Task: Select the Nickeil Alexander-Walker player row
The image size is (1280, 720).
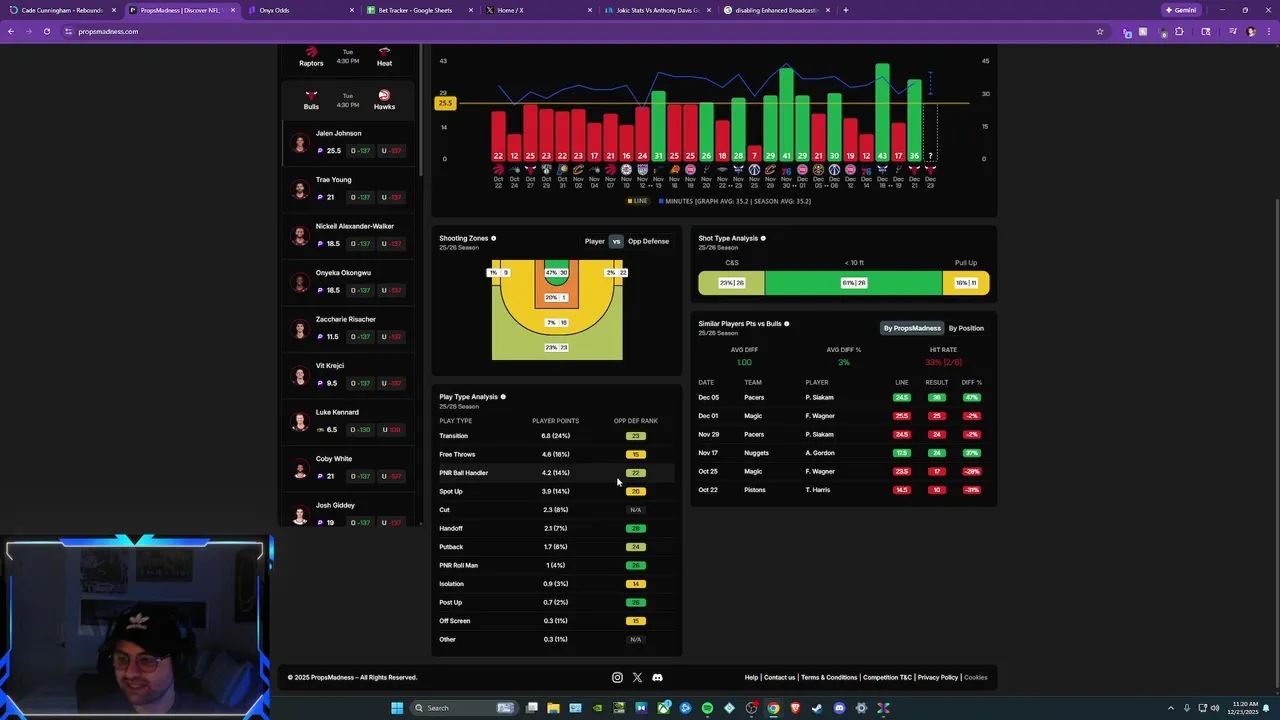Action: coord(348,235)
